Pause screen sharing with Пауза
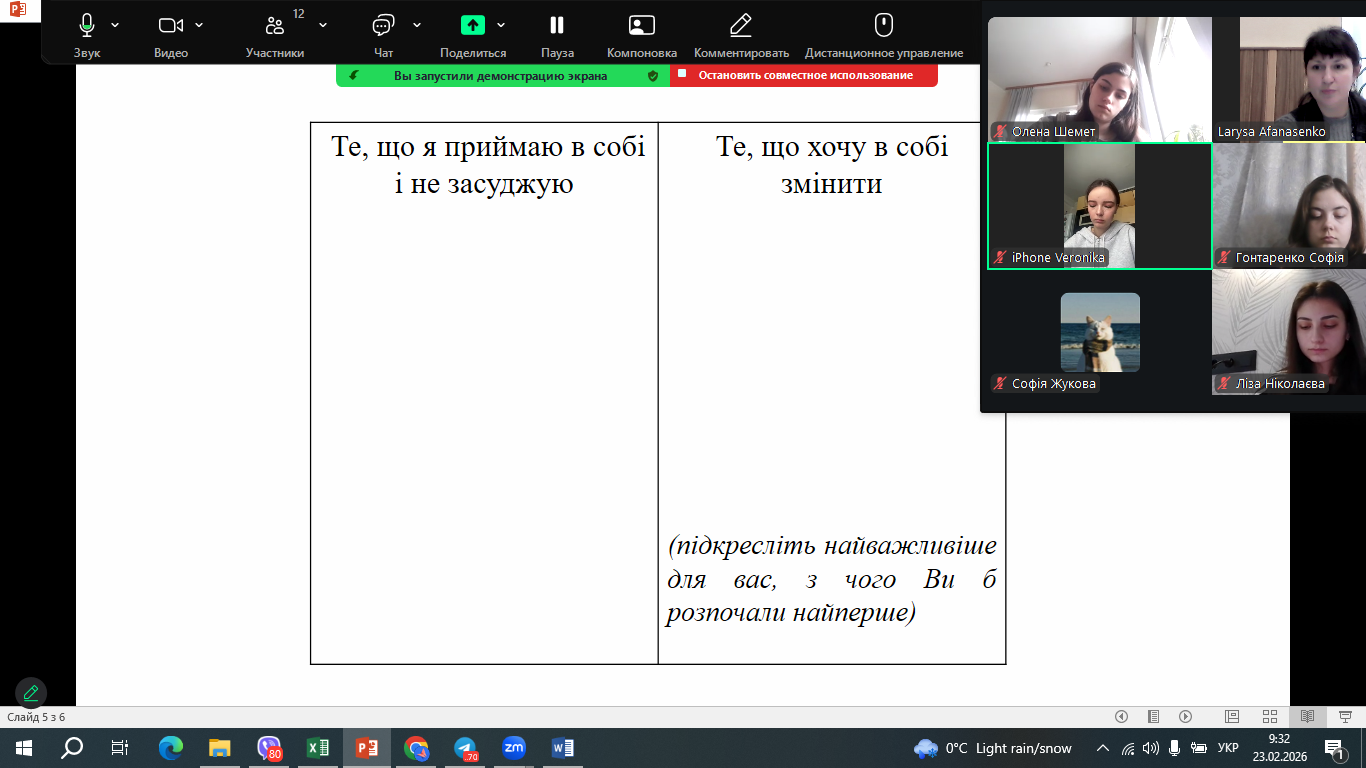This screenshot has height=768, width=1366. coord(557,26)
